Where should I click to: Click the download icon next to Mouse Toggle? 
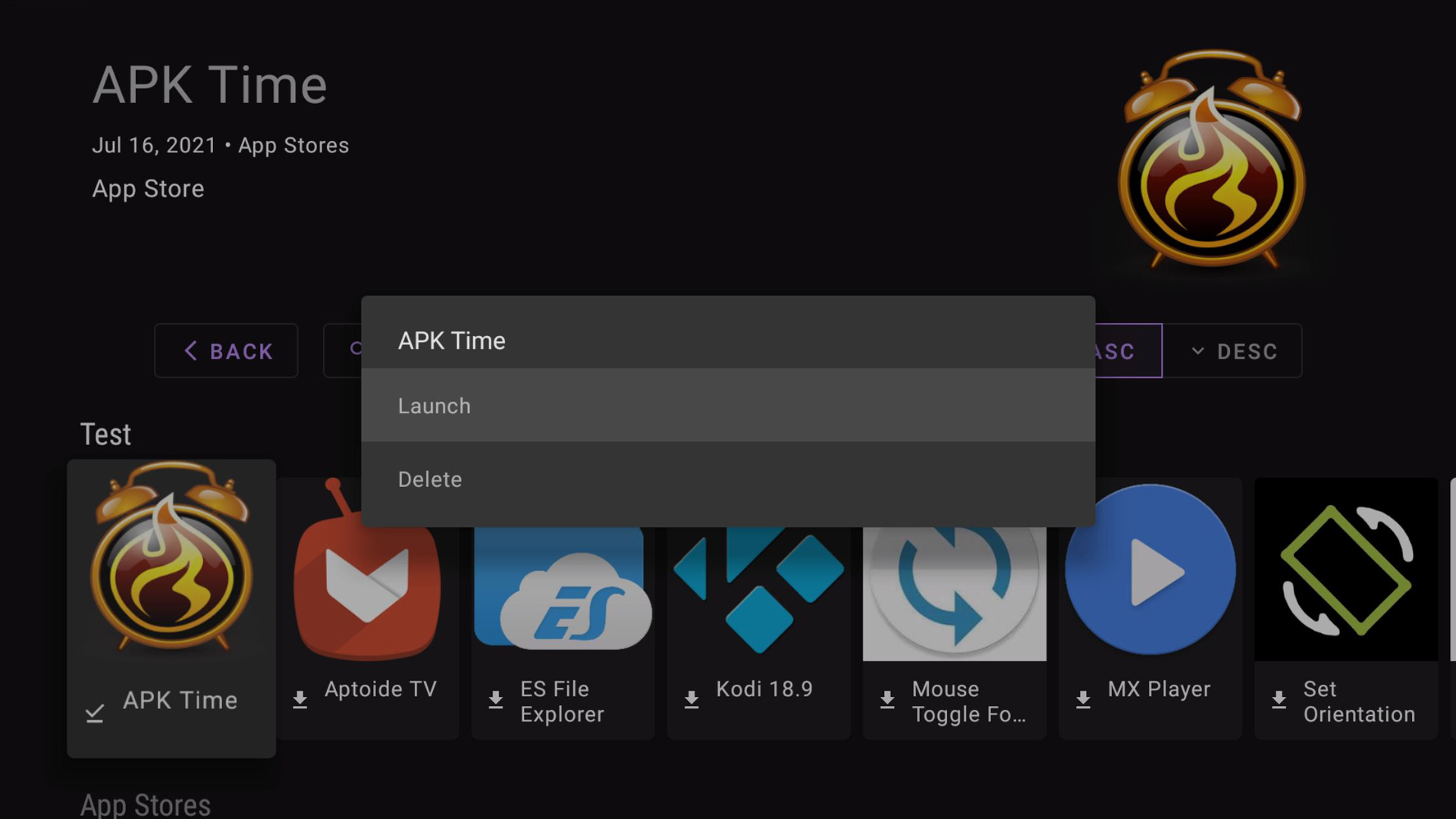point(886,699)
